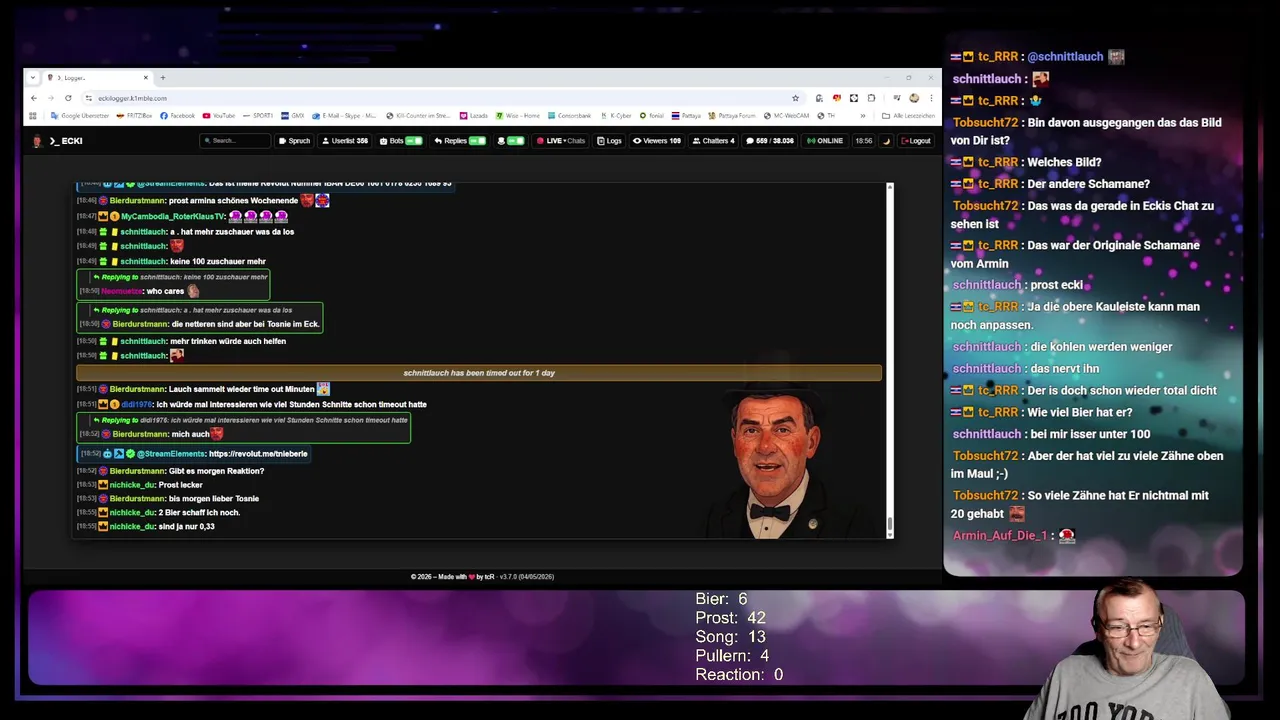Open the Userlist 356 panel
This screenshot has height=720, width=1280.
pos(345,141)
